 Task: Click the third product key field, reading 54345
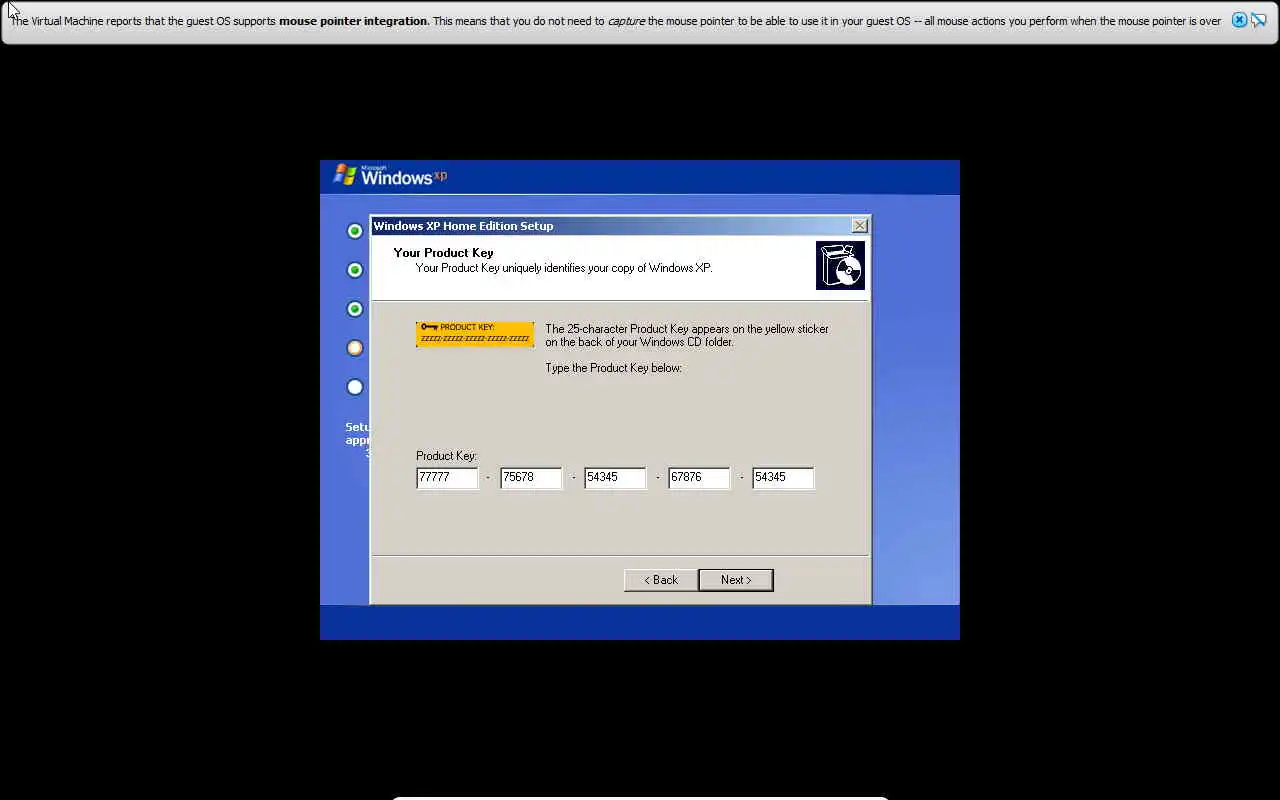point(615,477)
